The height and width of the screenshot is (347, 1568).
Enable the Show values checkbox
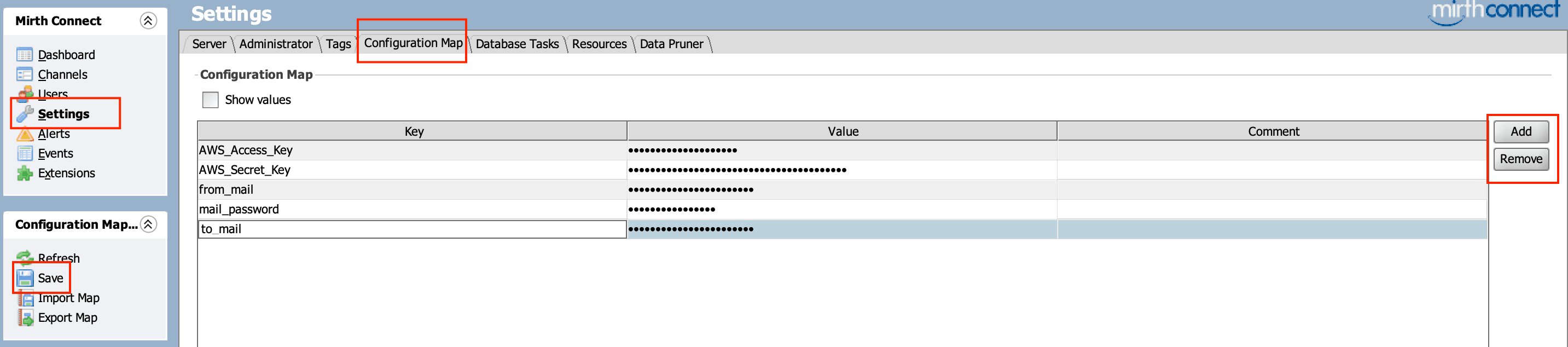(210, 100)
